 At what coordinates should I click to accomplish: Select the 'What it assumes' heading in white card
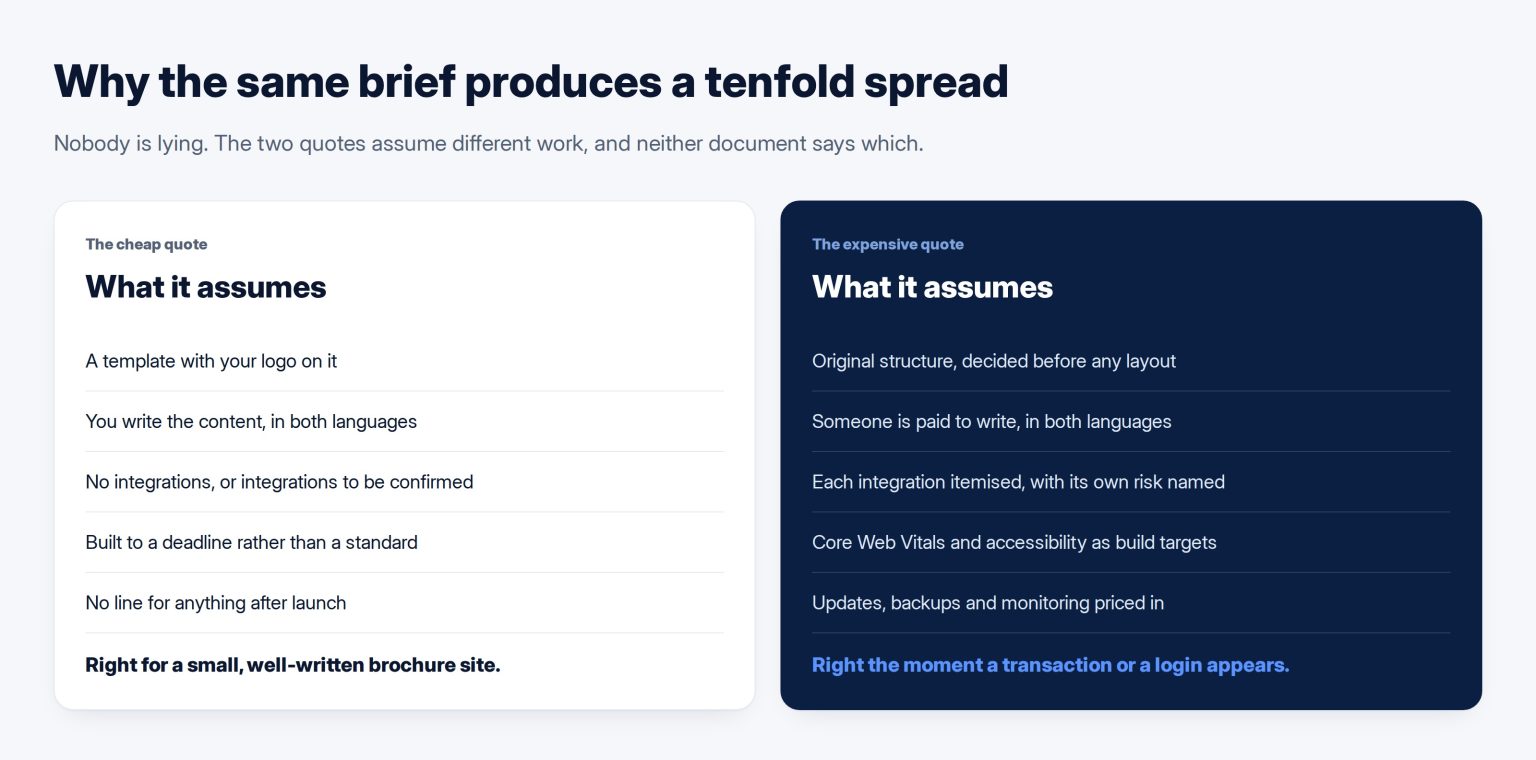click(206, 287)
